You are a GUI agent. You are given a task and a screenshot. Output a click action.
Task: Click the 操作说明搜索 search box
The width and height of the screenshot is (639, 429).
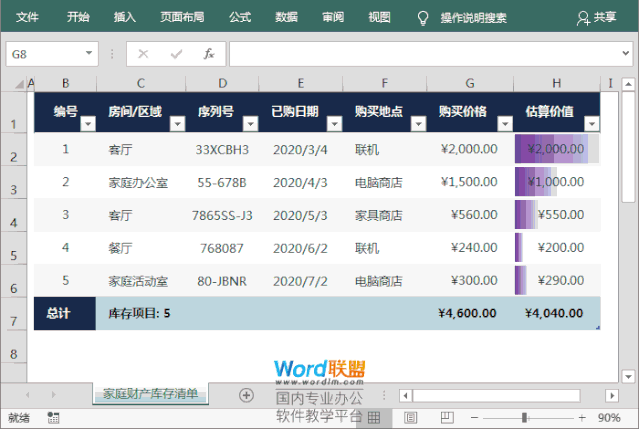coord(474,18)
